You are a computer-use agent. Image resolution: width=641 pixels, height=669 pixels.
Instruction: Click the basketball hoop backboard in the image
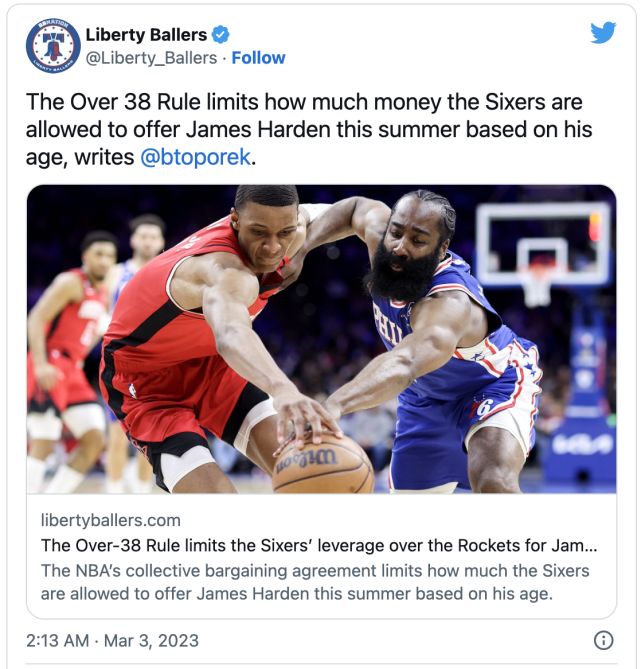(x=543, y=245)
